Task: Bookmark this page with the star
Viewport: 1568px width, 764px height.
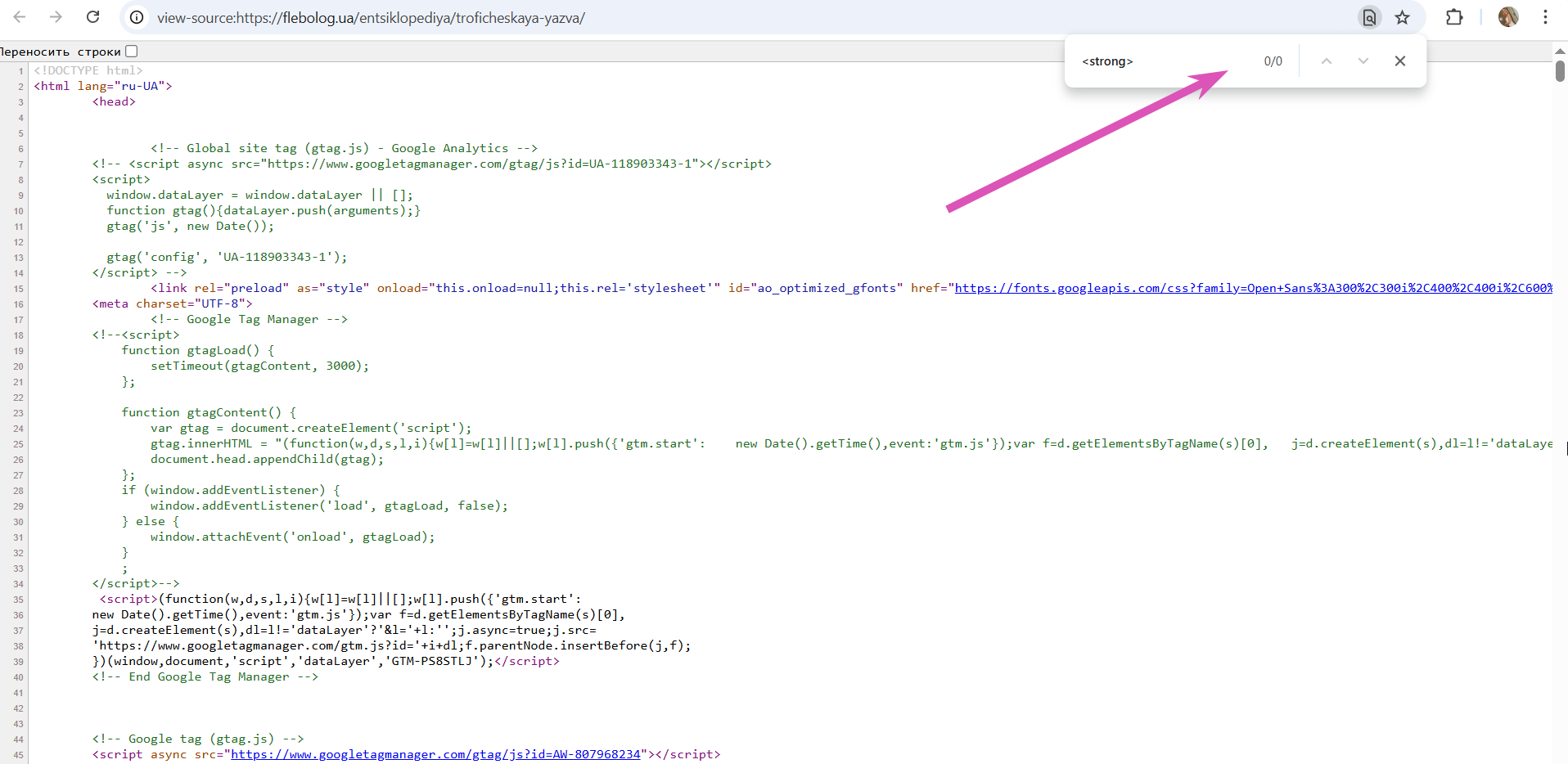Action: [1403, 17]
